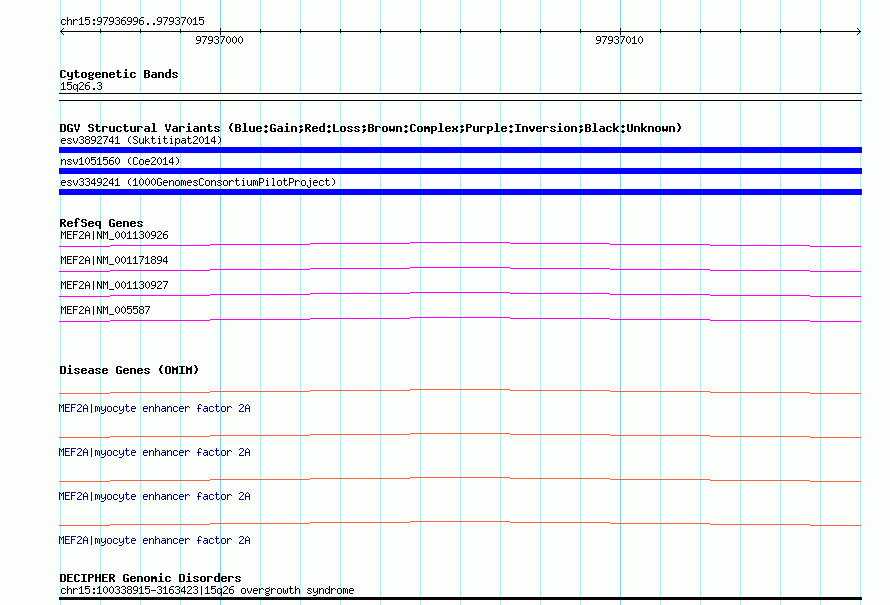Open the fourth MEF2A myocyte enhancer factor link

click(x=154, y=541)
